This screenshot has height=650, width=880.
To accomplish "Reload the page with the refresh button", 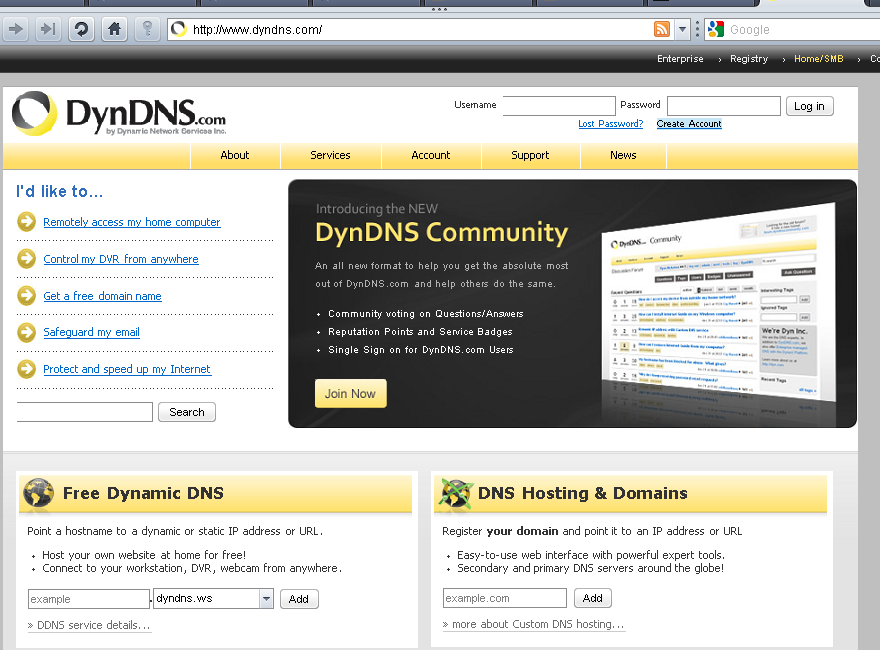I will [81, 29].
